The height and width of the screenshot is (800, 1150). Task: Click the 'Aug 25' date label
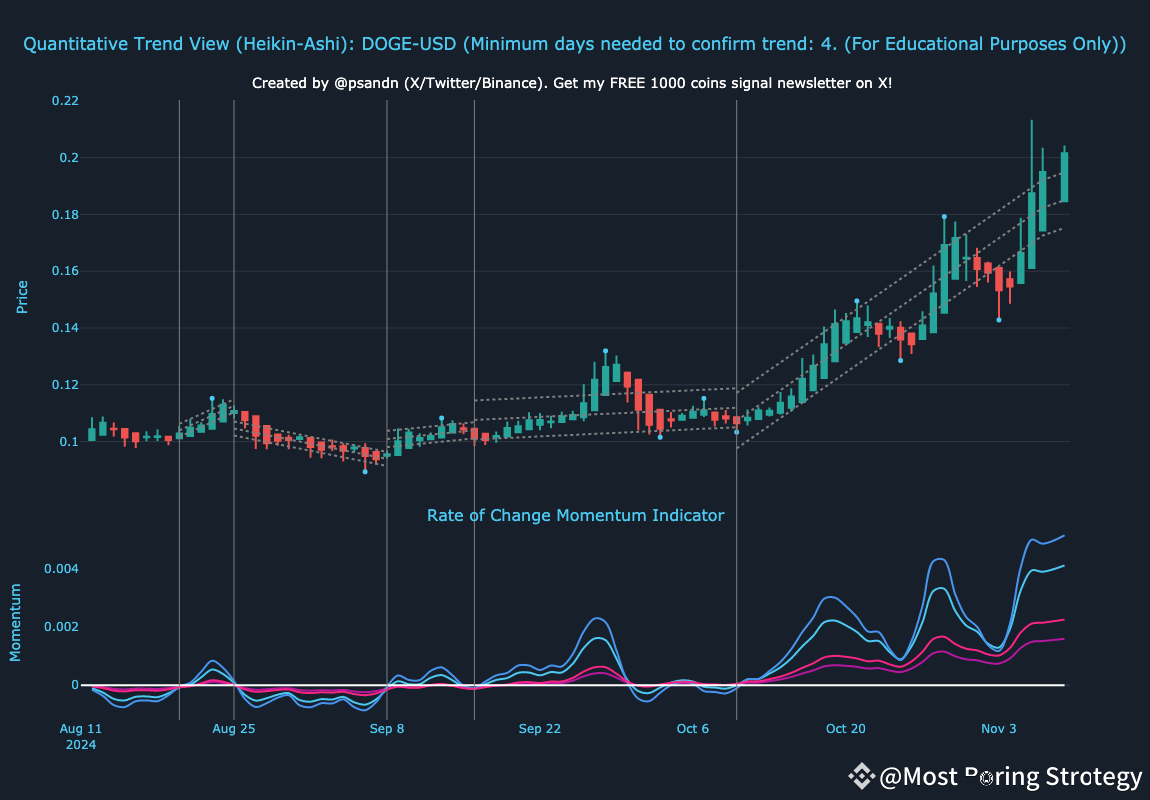234,729
